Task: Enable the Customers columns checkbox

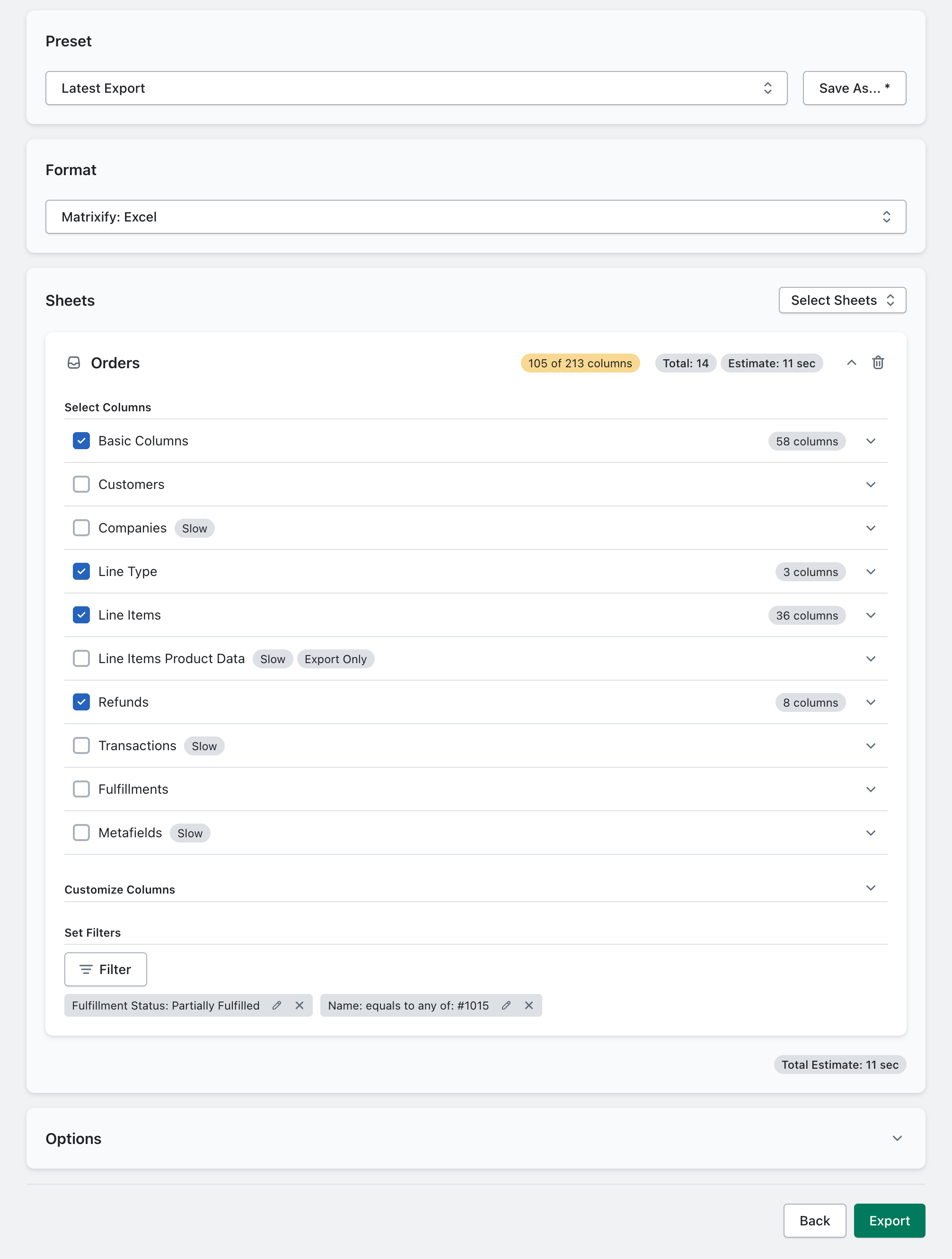Action: [x=81, y=484]
